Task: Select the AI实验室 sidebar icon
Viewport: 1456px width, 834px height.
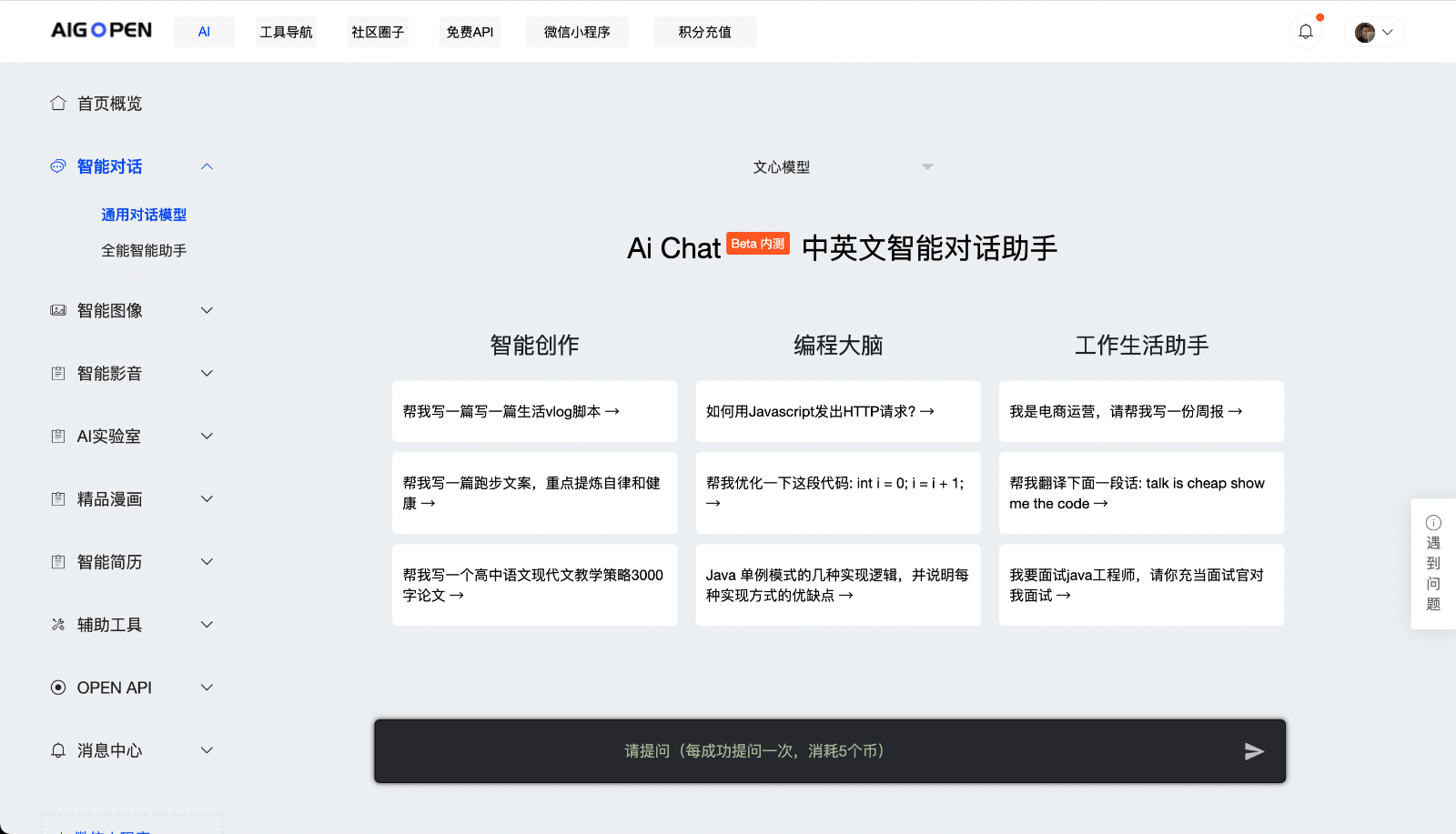Action: tap(58, 436)
